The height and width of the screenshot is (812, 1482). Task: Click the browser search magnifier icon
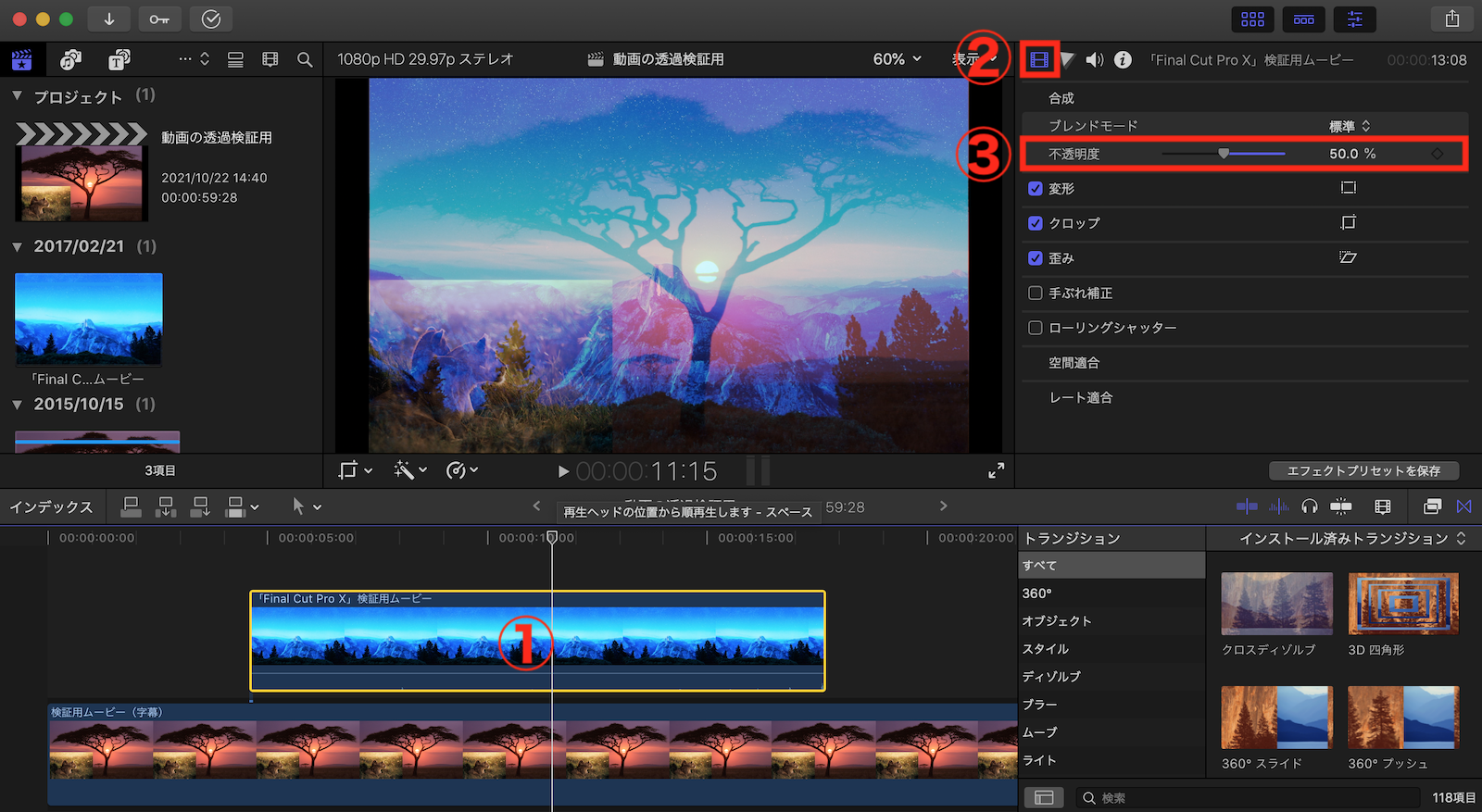pos(304,60)
